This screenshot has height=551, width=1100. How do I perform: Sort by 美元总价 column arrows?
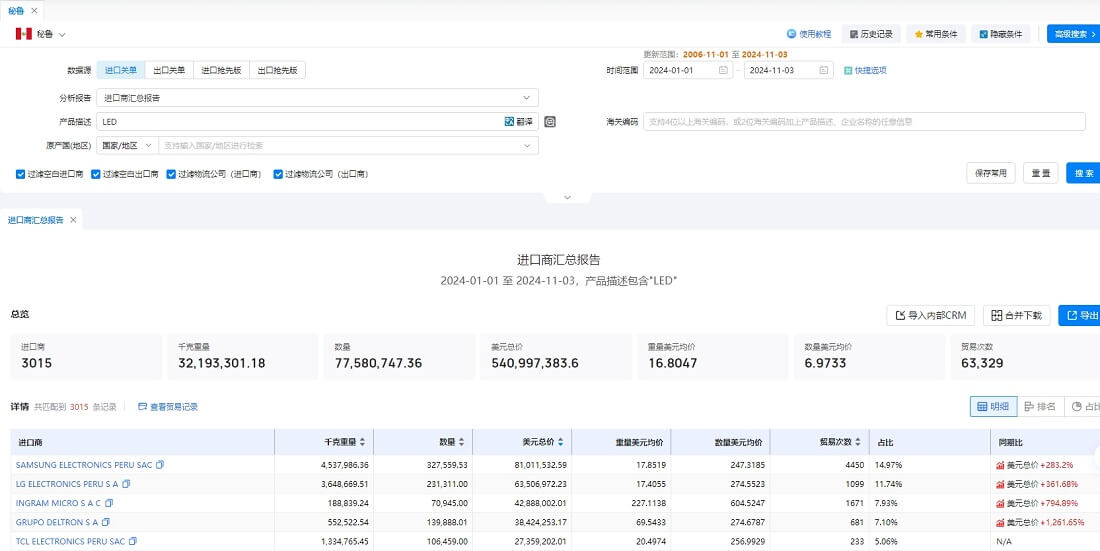pyautogui.click(x=559, y=442)
